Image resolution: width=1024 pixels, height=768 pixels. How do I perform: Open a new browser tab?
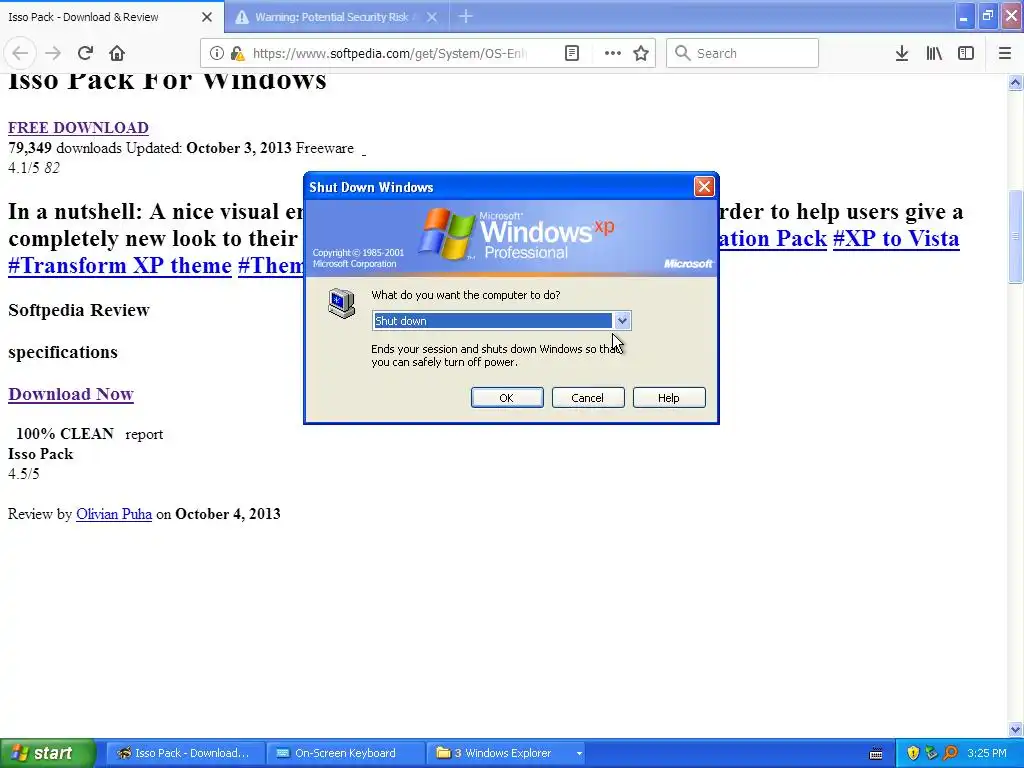pyautogui.click(x=466, y=17)
